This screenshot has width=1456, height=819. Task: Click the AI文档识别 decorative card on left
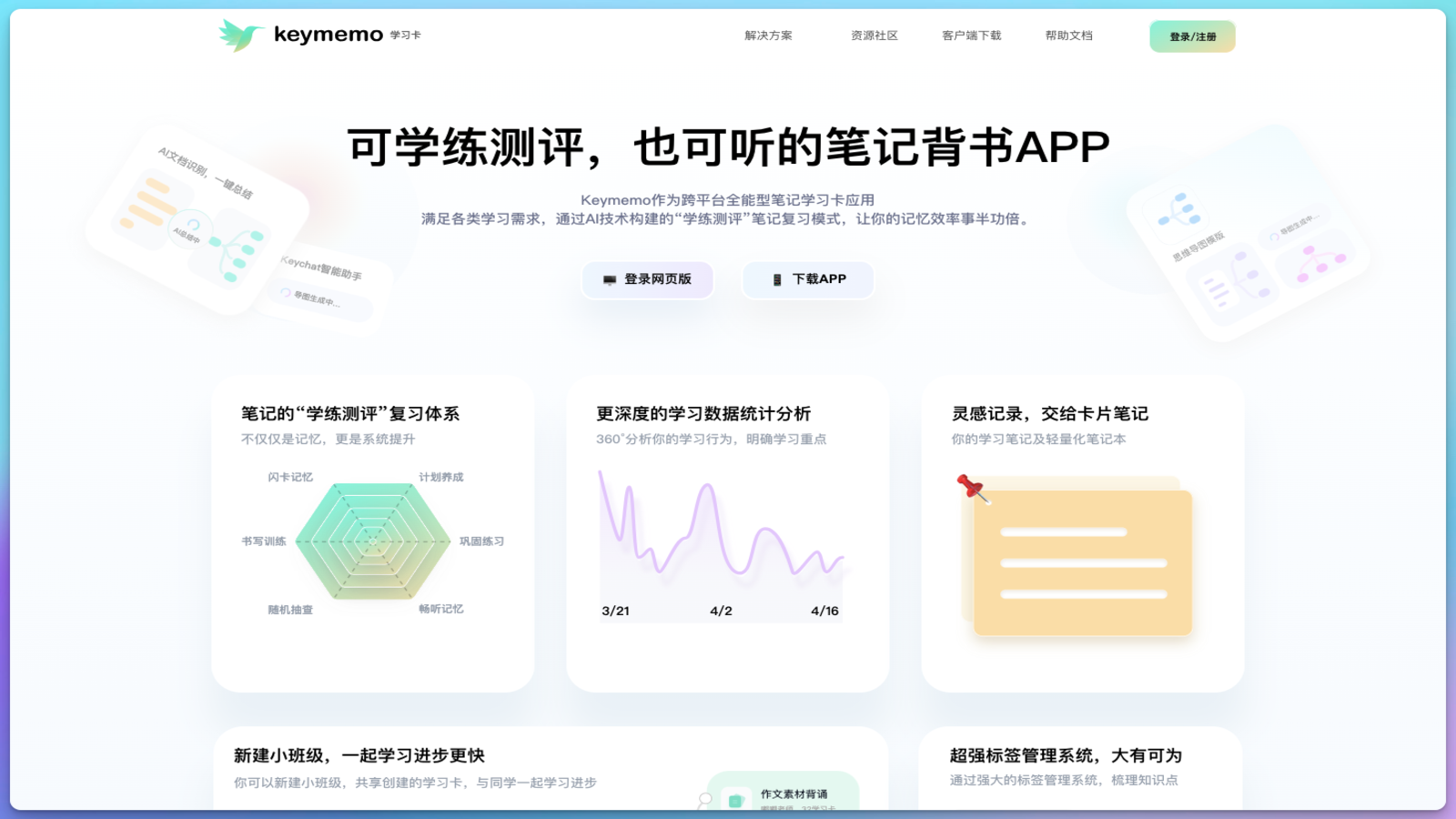click(197, 219)
